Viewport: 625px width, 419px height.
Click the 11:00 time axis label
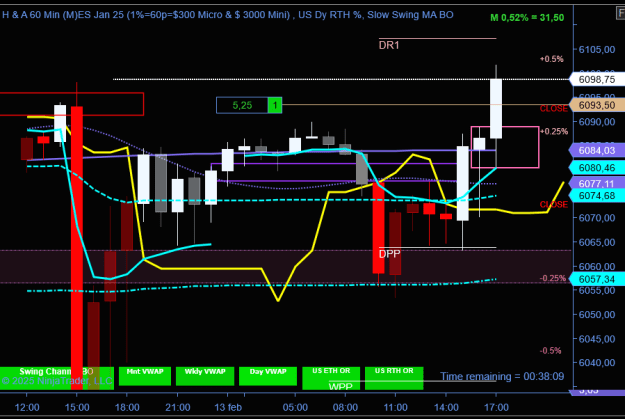[x=395, y=407]
